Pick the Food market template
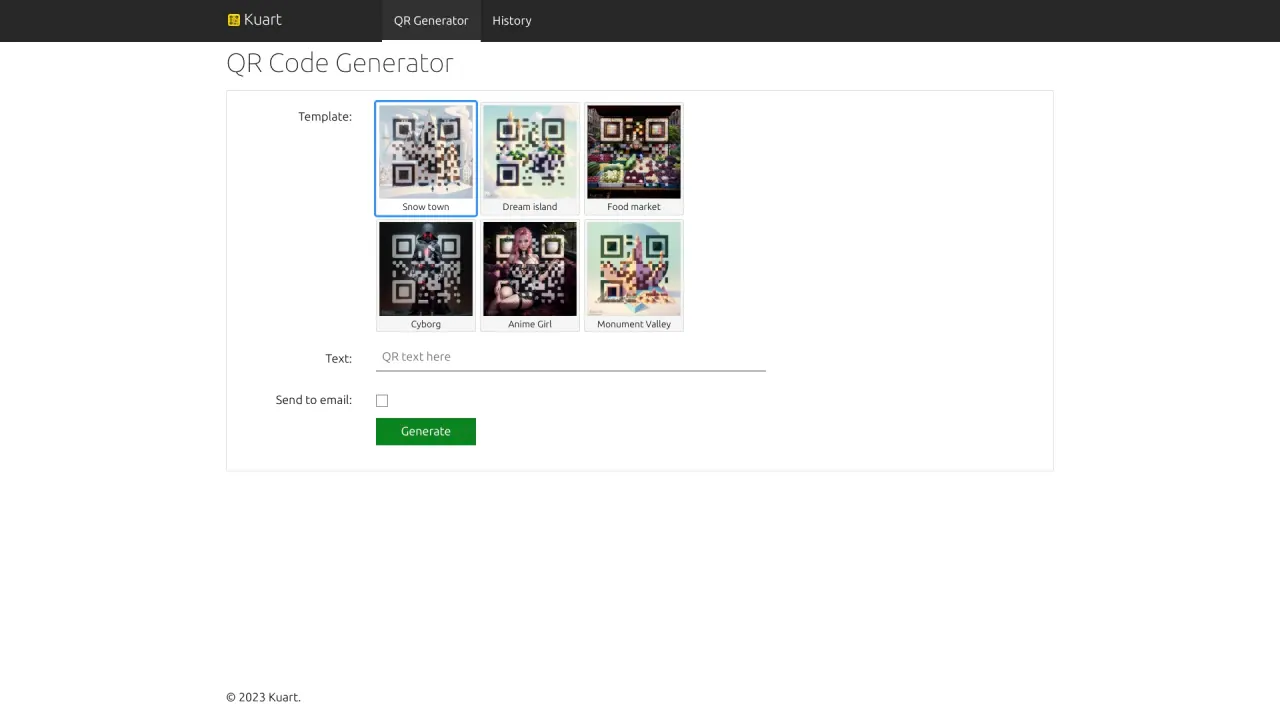This screenshot has width=1280, height=720. [x=634, y=158]
